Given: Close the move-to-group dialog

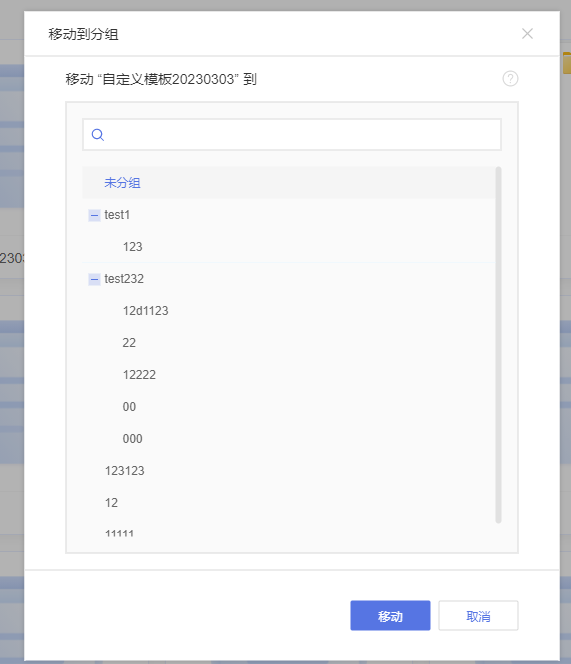Looking at the screenshot, I should (527, 33).
